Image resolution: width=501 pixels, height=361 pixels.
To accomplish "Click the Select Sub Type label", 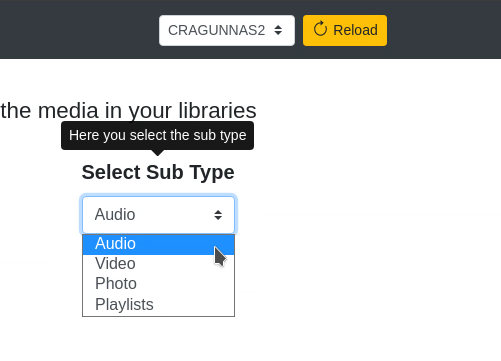I will pyautogui.click(x=158, y=172).
